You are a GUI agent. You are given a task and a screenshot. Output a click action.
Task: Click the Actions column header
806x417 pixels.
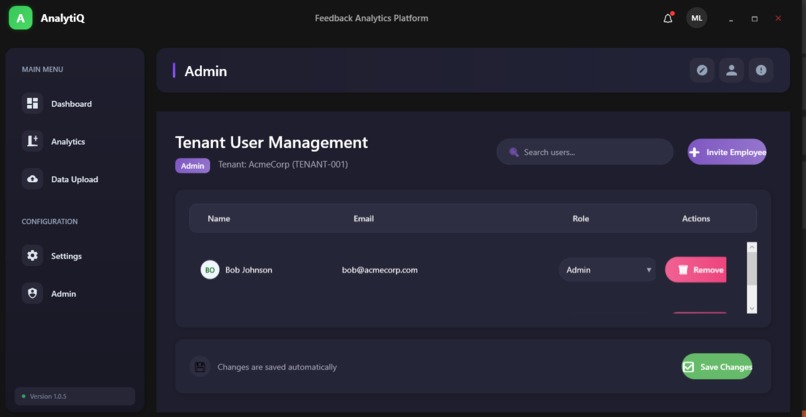[x=696, y=219]
